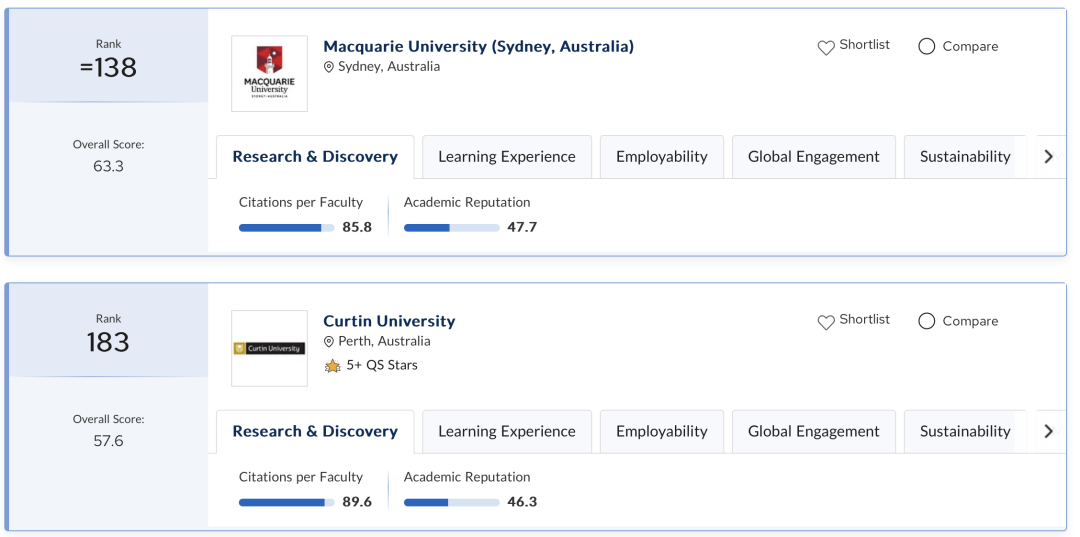Click the Macquarie University logo thumbnail

tap(269, 74)
